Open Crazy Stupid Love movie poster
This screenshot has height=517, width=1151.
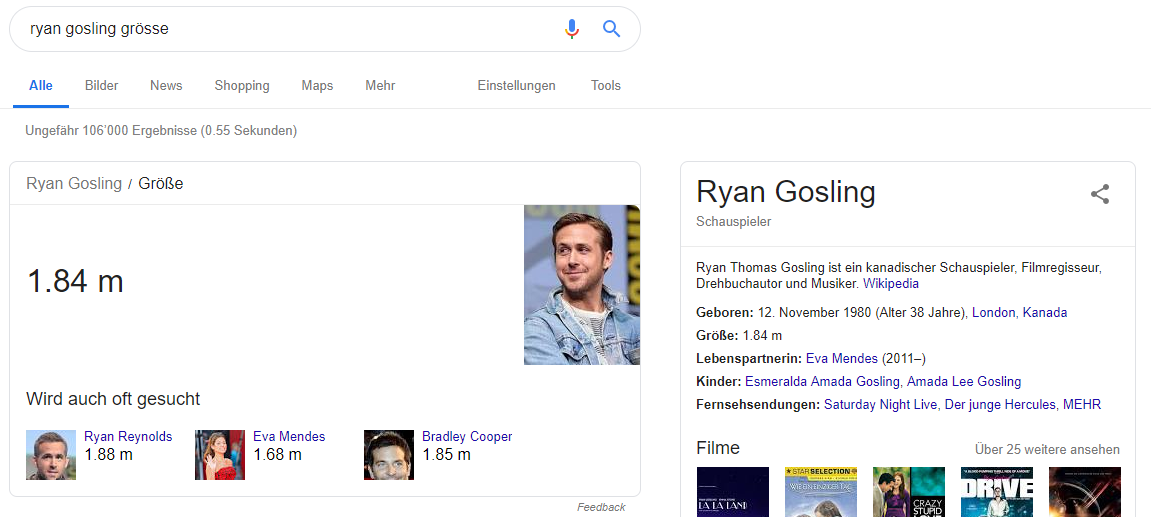(909, 492)
